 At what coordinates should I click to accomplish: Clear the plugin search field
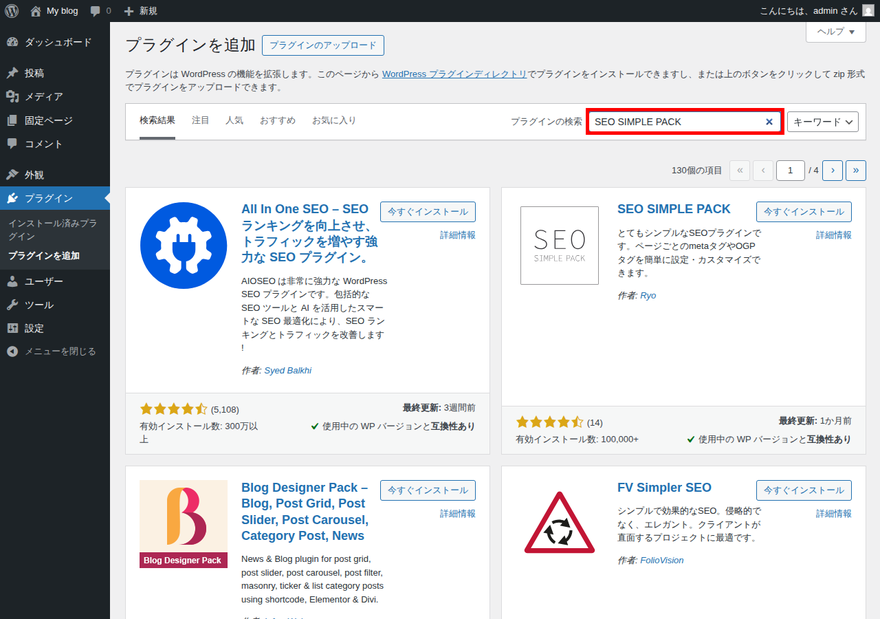[x=769, y=122]
